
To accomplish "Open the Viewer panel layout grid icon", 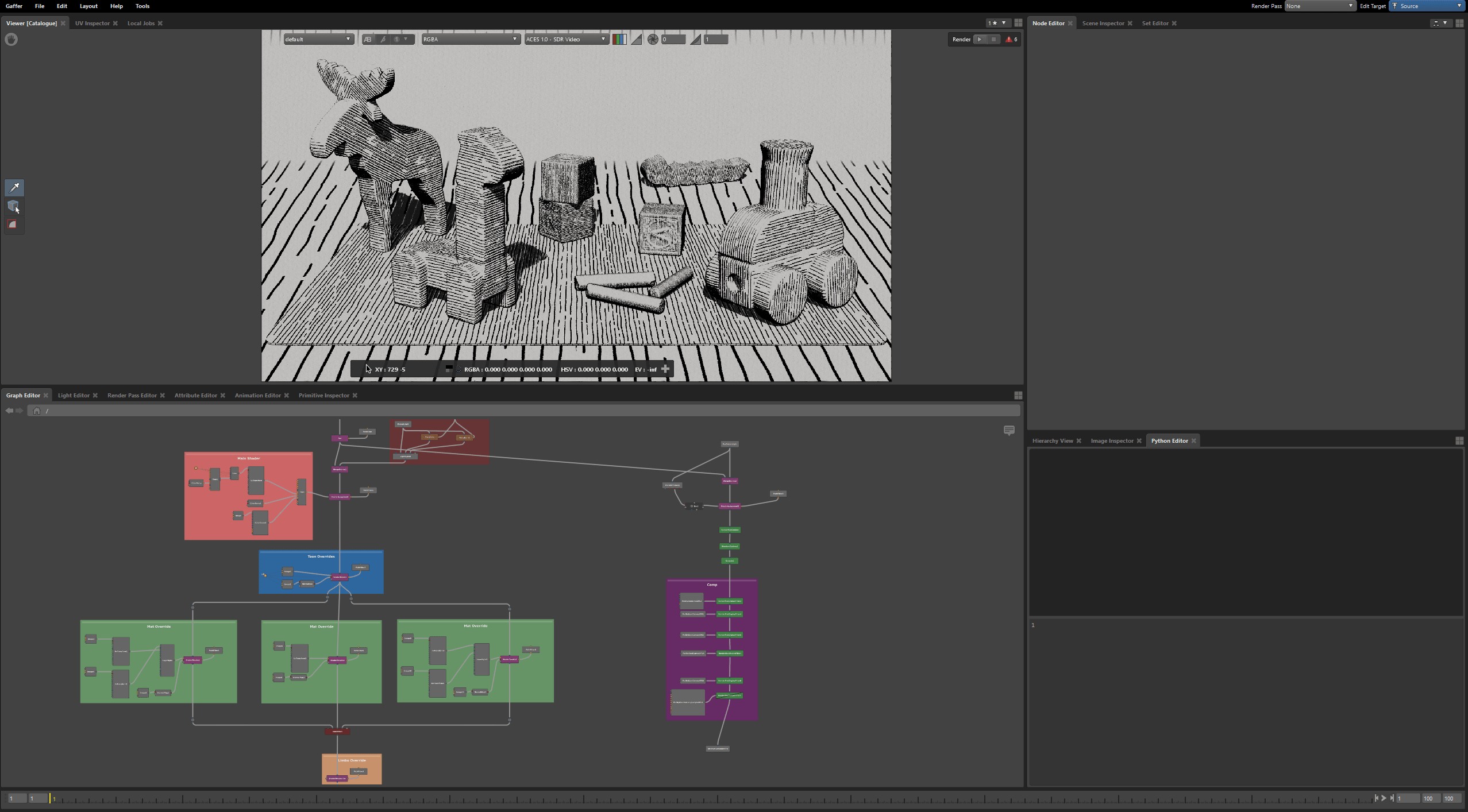I will (x=1018, y=23).
